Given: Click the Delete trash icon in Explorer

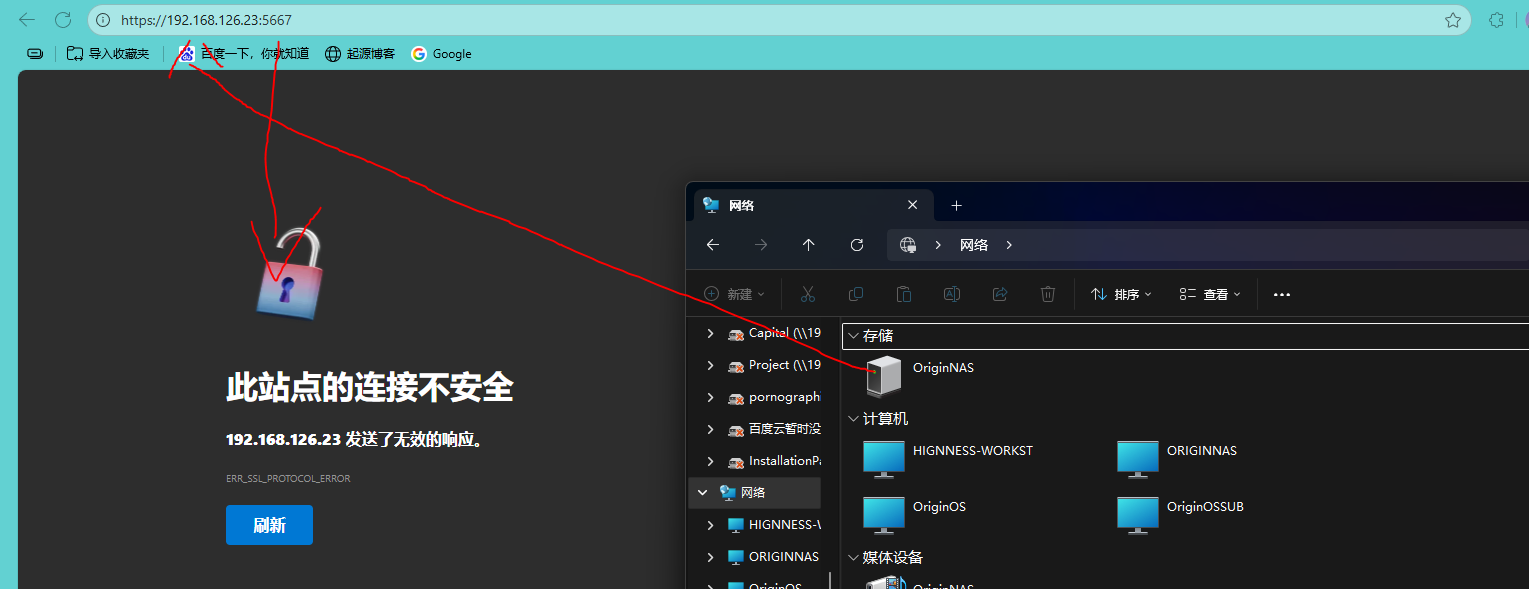Looking at the screenshot, I should 1047,293.
